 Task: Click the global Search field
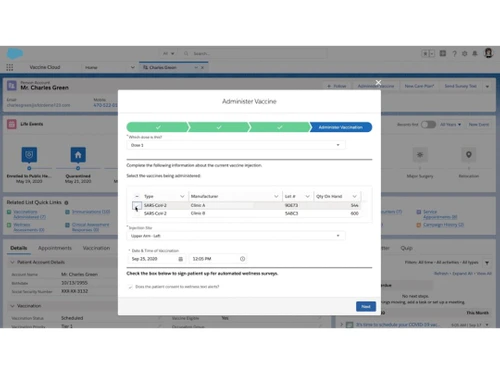[x=255, y=53]
